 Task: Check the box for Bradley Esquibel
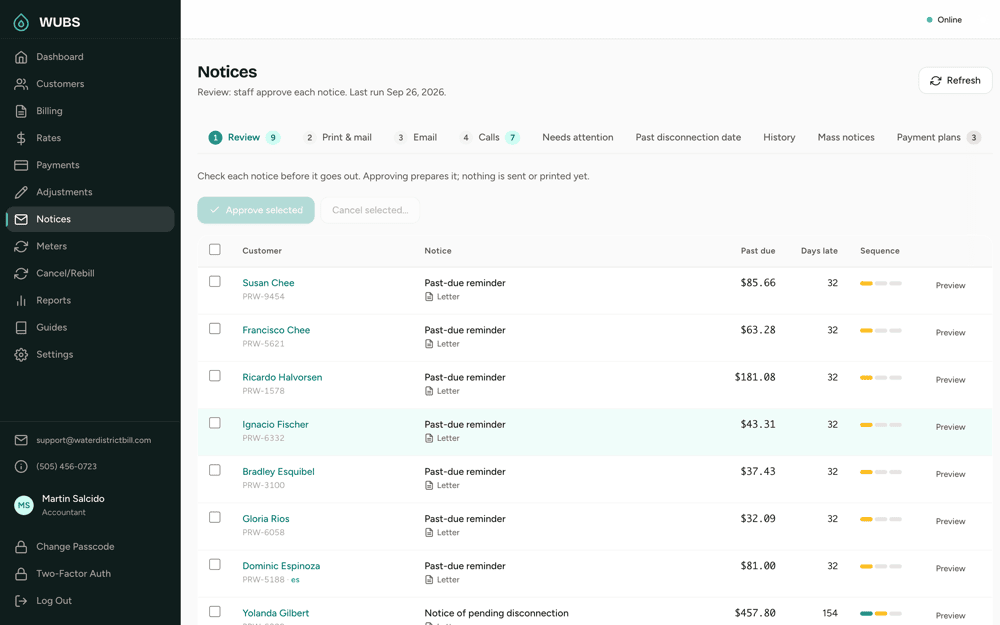click(215, 470)
